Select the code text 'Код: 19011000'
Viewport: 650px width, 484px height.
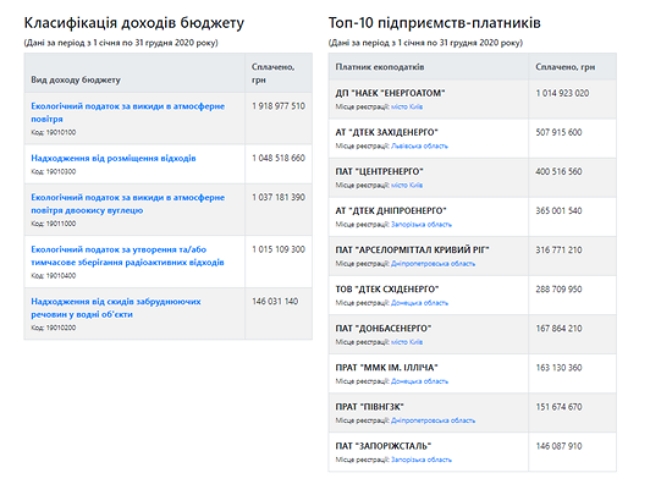click(x=53, y=224)
